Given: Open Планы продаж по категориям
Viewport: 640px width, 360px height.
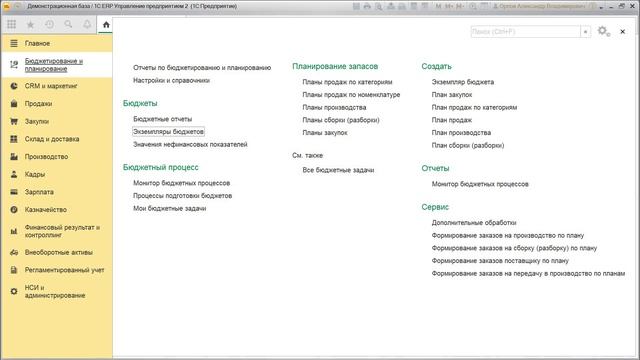Looking at the screenshot, I should tap(347, 82).
